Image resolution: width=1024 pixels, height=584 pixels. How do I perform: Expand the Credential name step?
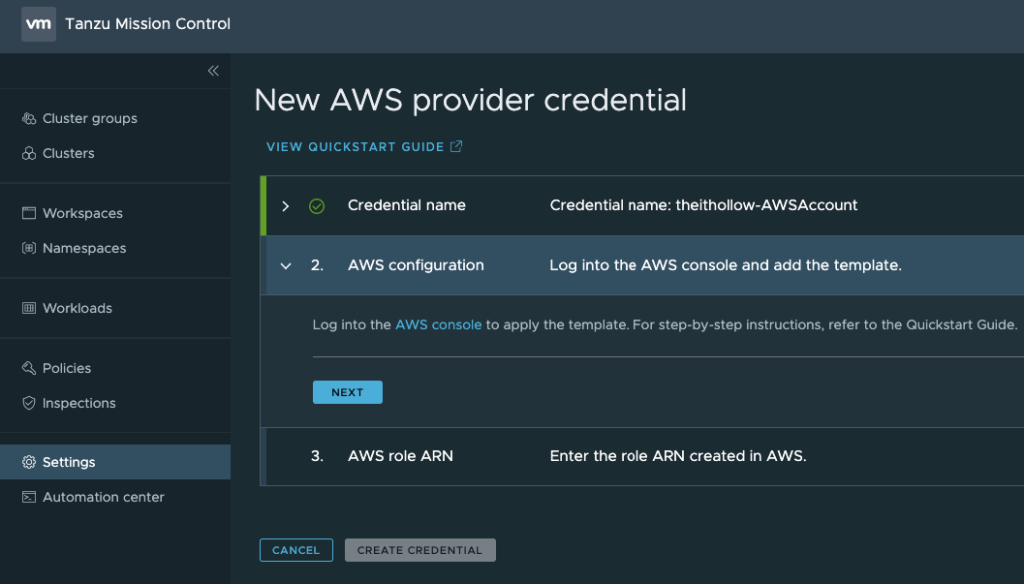(286, 206)
